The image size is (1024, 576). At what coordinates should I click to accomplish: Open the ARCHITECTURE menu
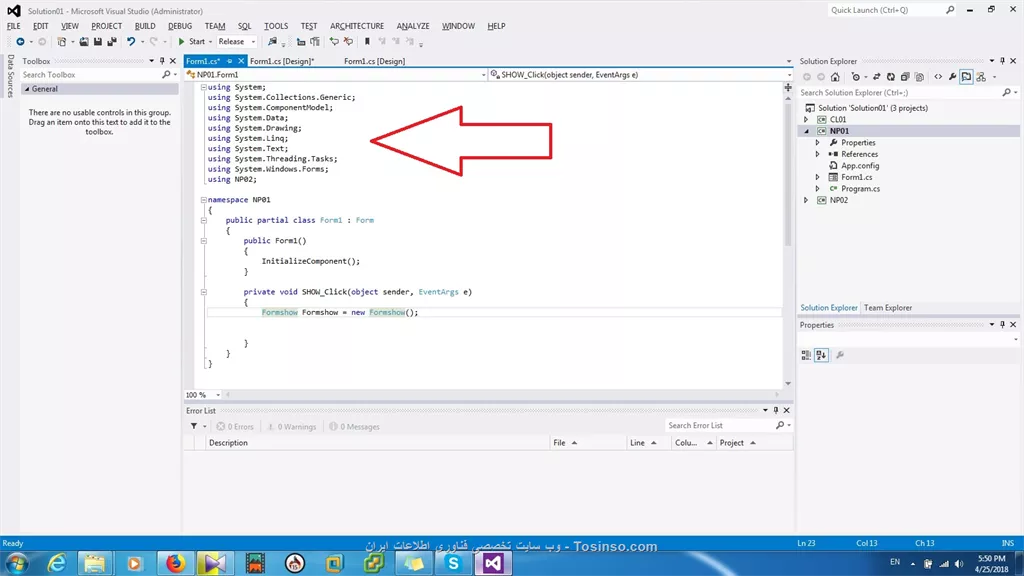[x=357, y=26]
